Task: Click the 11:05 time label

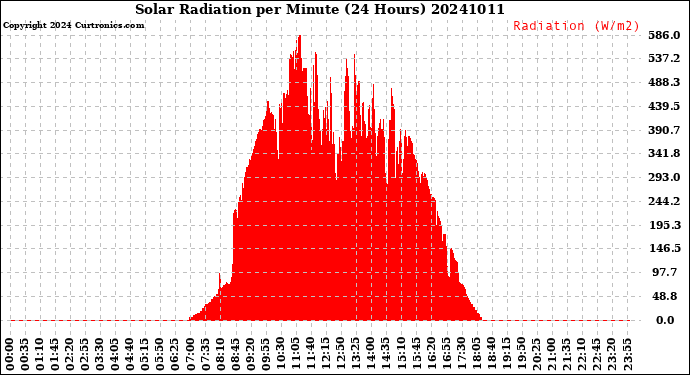Action: tap(296, 354)
